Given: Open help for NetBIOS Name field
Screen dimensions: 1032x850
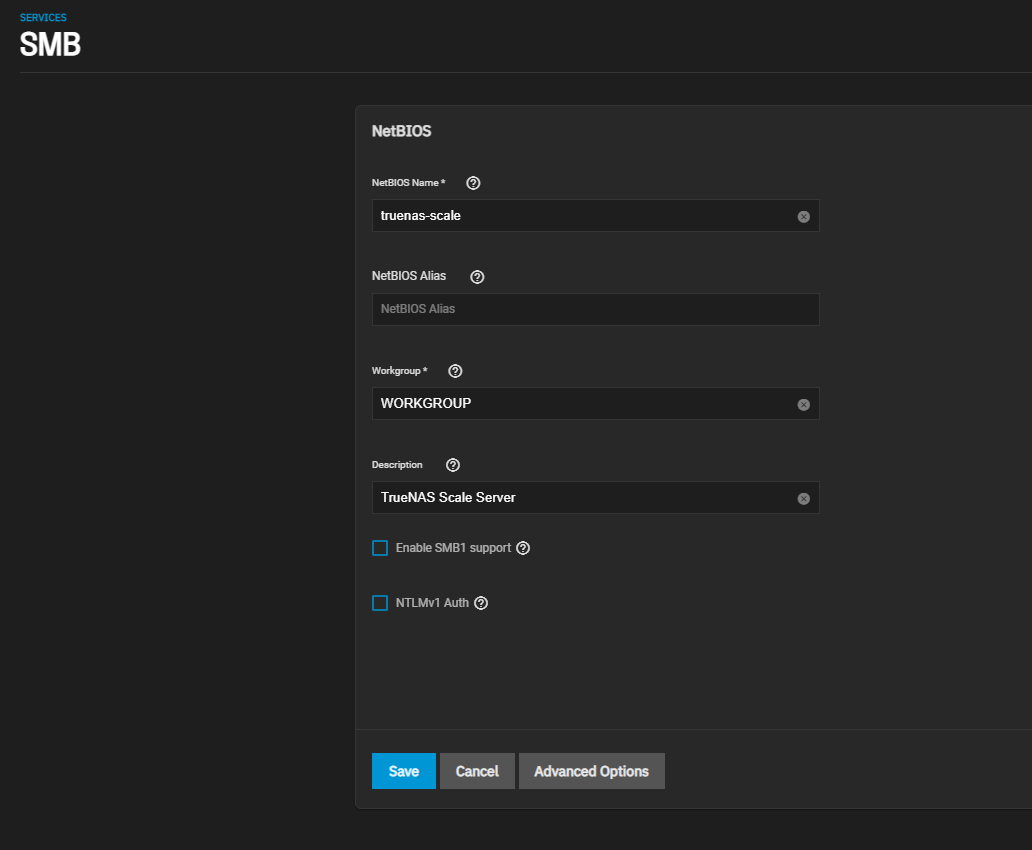Looking at the screenshot, I should (x=473, y=183).
